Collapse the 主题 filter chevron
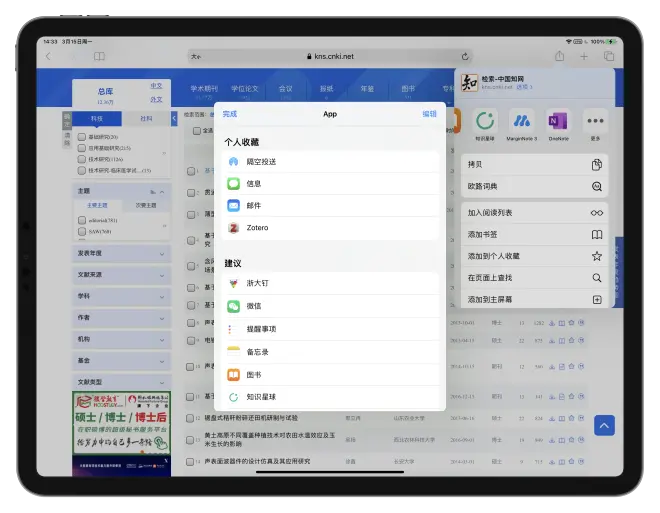Viewport: 660px width, 513px height. click(162, 191)
